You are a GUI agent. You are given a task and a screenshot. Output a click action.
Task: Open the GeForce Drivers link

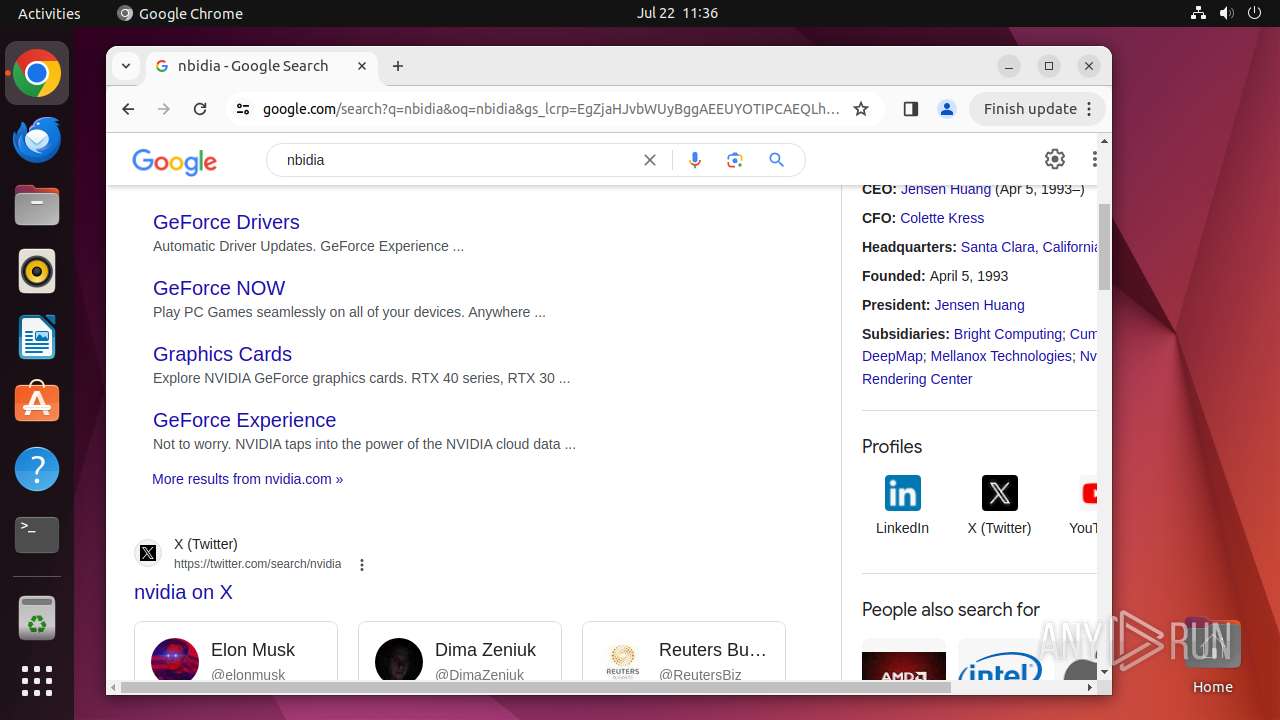[226, 222]
